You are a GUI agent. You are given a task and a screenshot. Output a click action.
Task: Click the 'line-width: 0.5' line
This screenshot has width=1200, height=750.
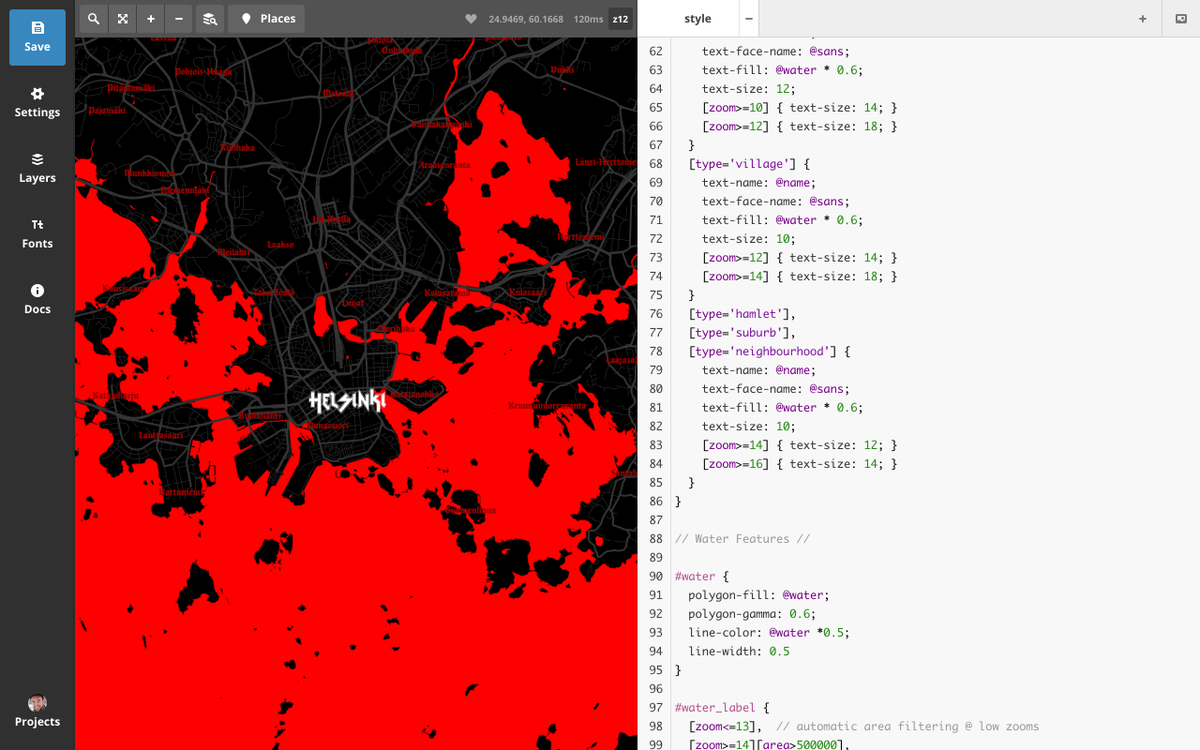coord(738,651)
